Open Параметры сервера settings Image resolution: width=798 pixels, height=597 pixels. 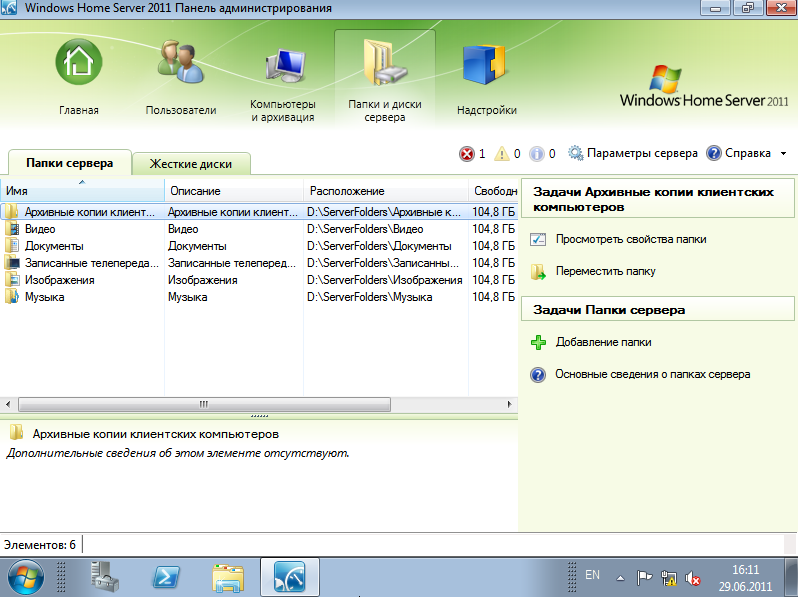click(x=633, y=153)
